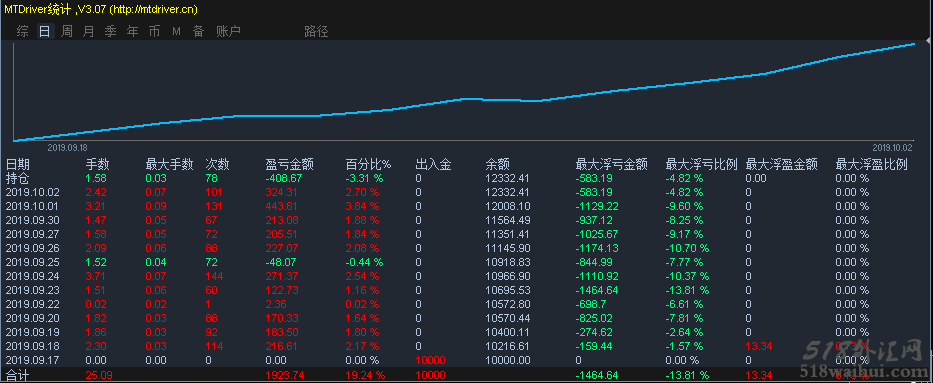This screenshot has width=933, height=383.
Task: Click the -1464.64 floating loss on 2019.09.23
Action: click(597, 290)
